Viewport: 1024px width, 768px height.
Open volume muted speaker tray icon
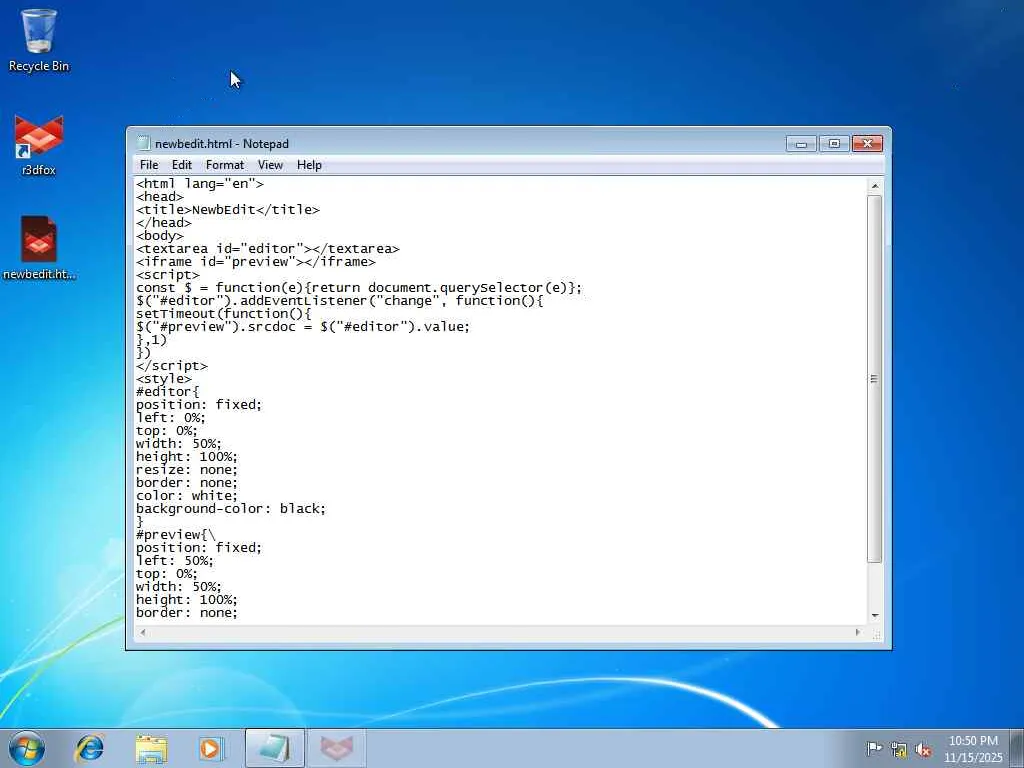[923, 750]
